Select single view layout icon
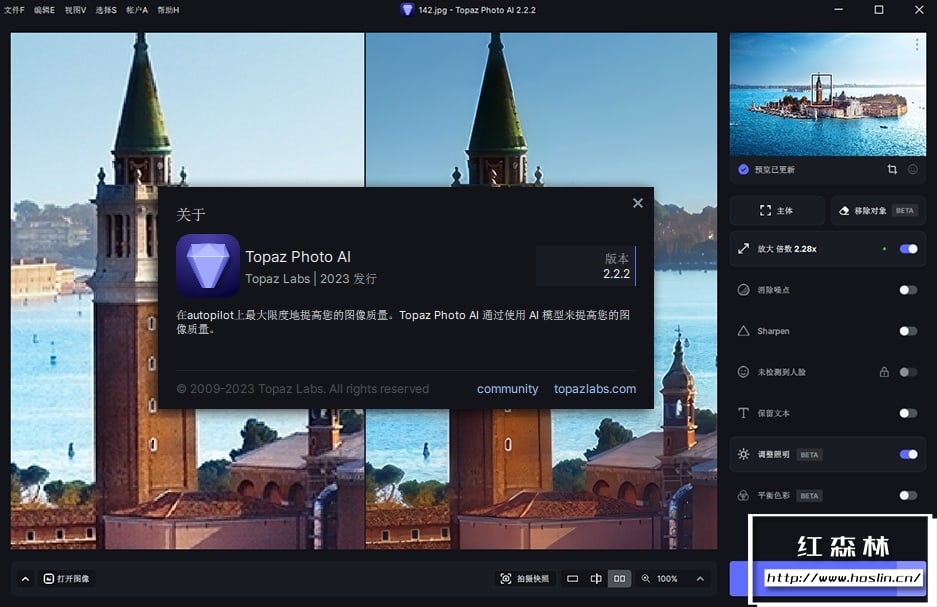 tap(572, 578)
